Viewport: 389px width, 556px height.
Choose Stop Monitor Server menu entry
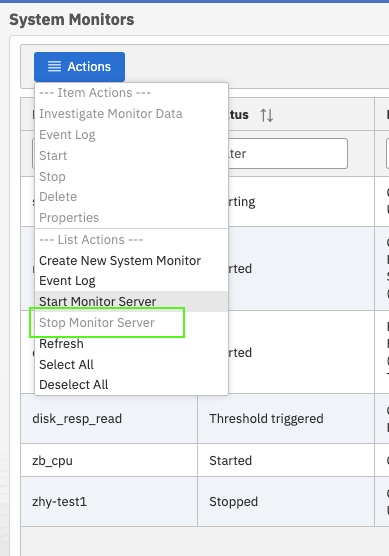(97, 323)
